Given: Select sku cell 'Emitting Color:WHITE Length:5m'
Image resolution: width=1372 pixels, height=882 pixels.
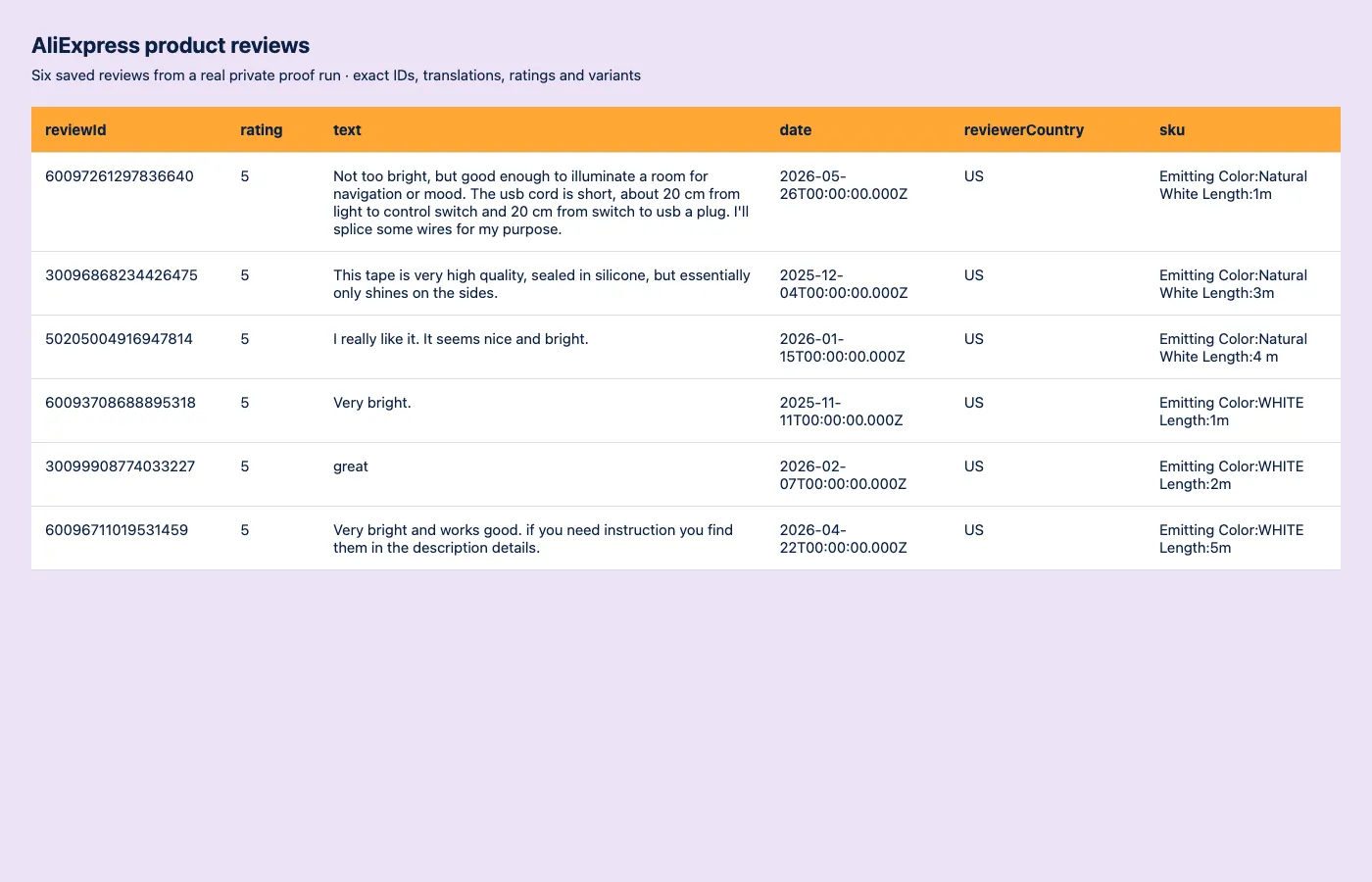Looking at the screenshot, I should pyautogui.click(x=1232, y=539).
